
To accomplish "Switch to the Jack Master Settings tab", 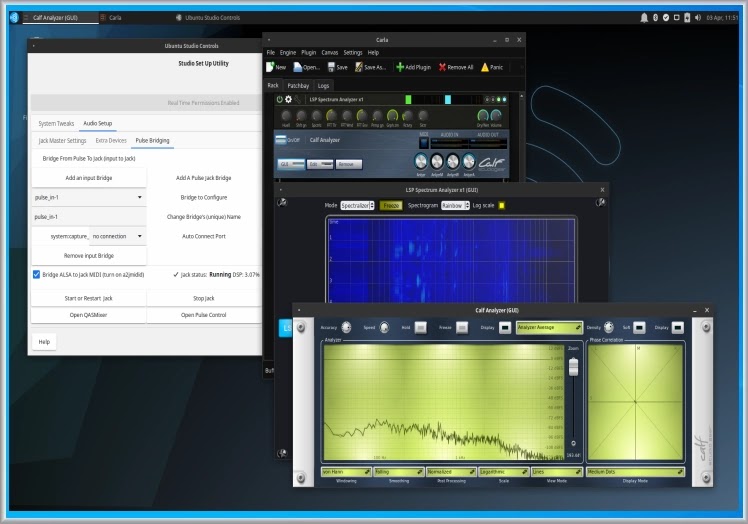I will (x=62, y=140).
